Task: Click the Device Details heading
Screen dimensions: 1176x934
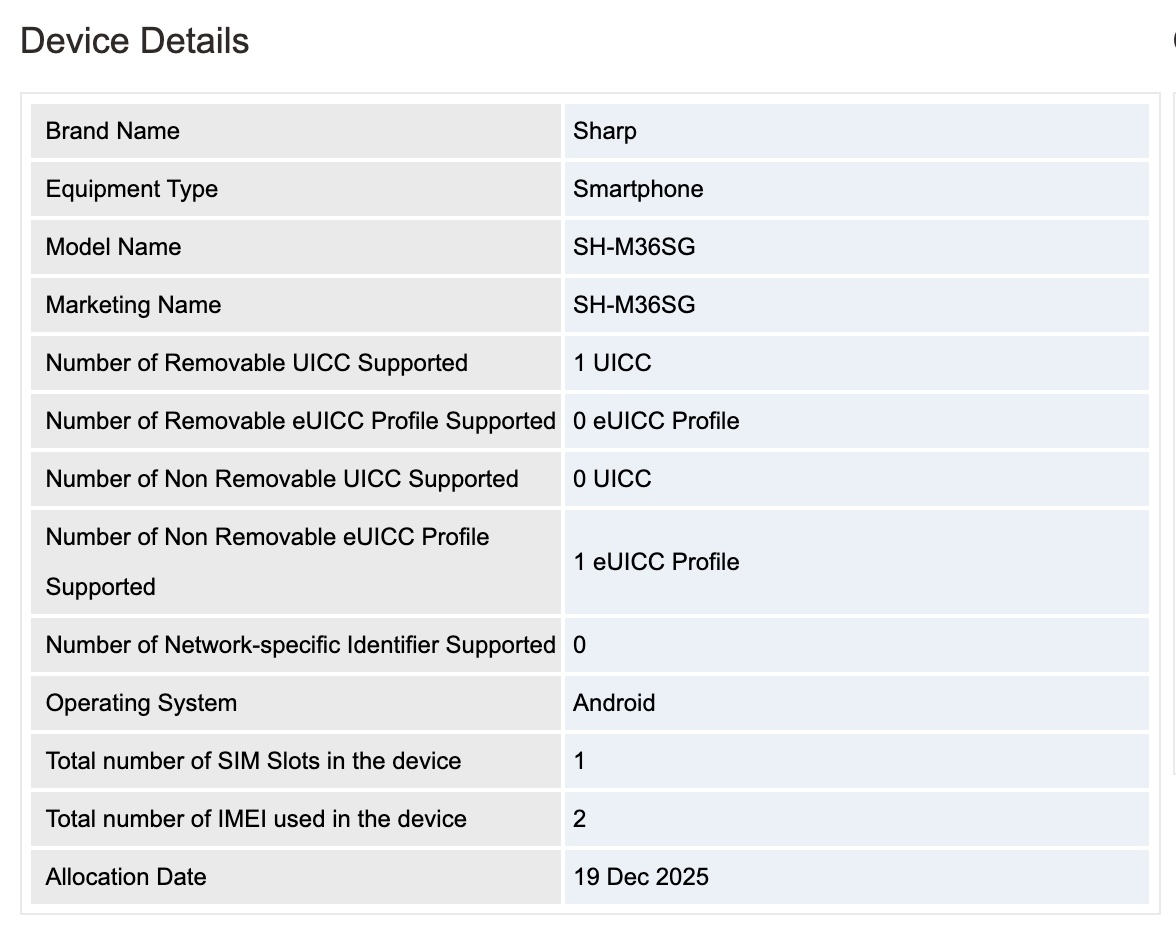Action: pos(135,41)
